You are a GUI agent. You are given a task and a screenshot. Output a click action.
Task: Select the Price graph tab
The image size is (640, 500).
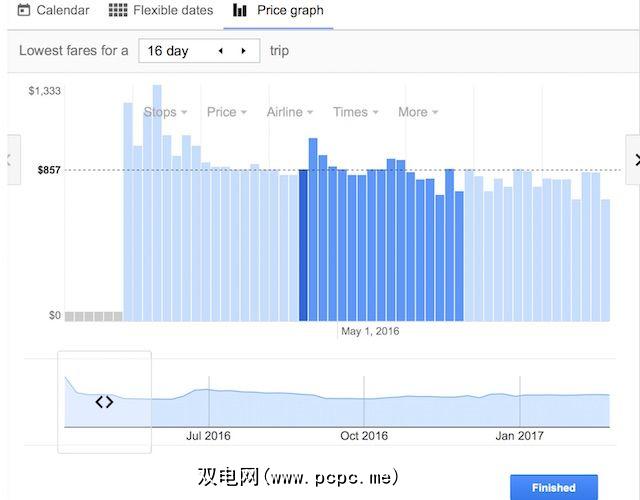(x=278, y=11)
